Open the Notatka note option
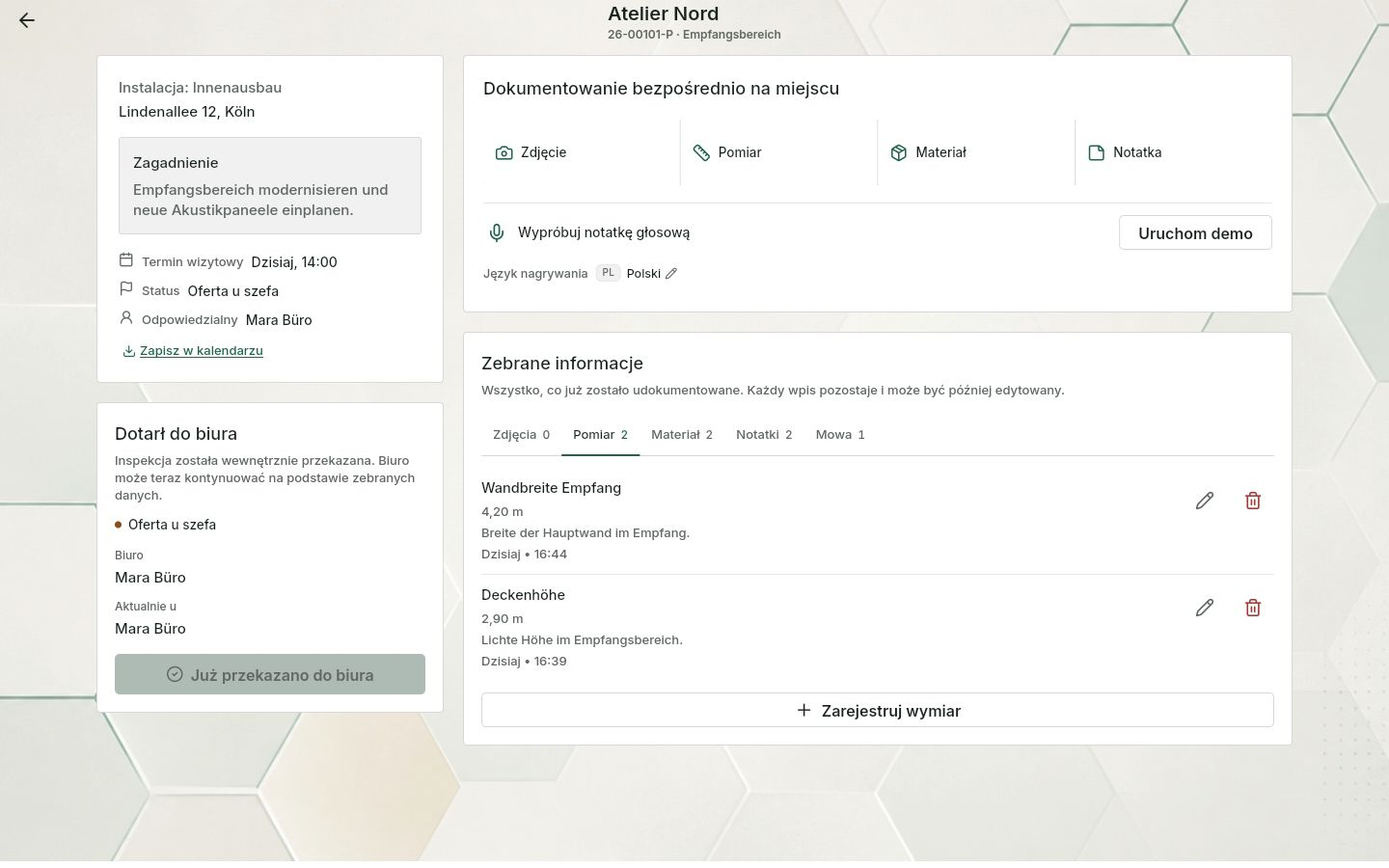1389x868 pixels. [1174, 152]
